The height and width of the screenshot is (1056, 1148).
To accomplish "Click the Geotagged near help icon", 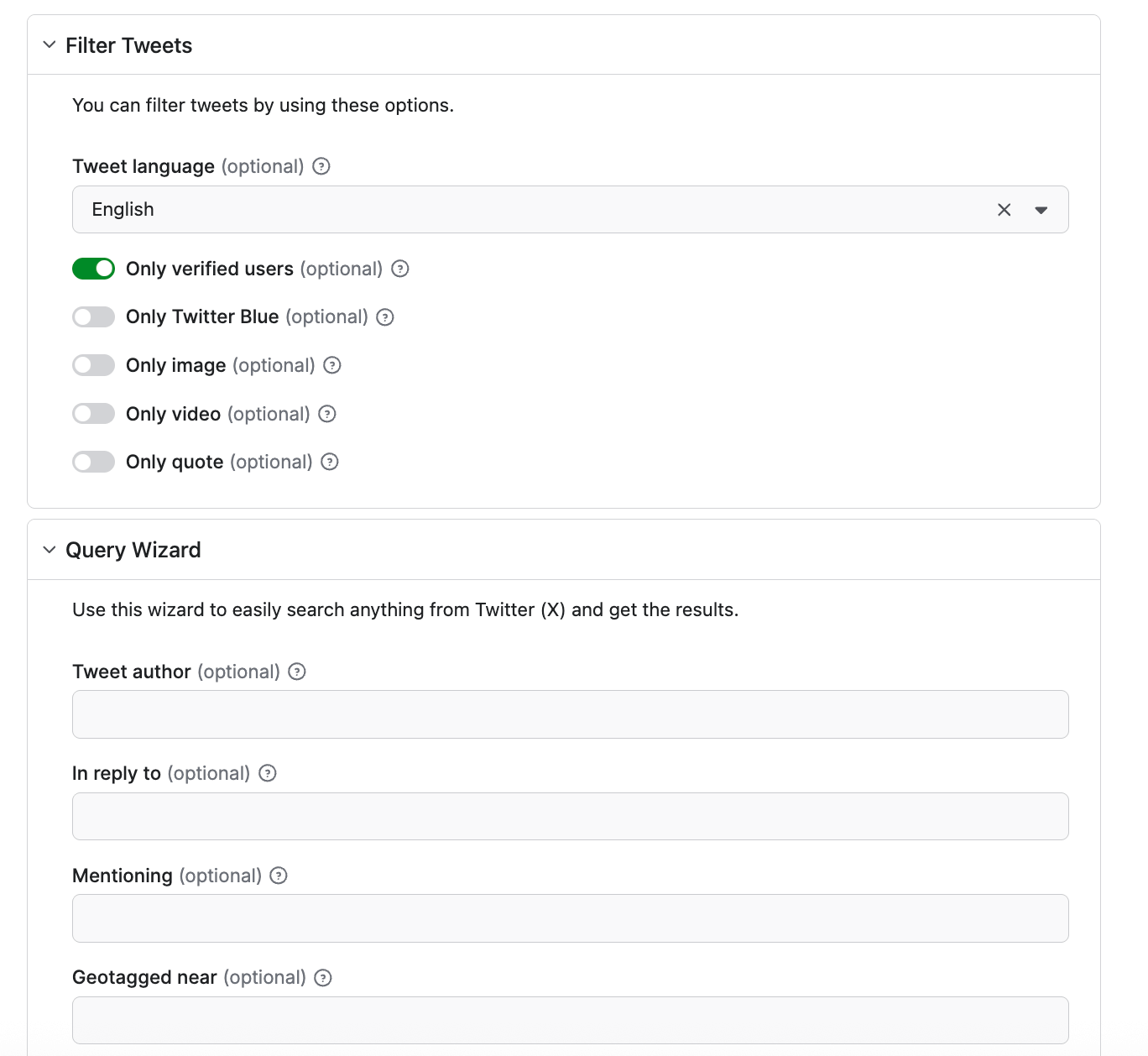I will pos(322,977).
